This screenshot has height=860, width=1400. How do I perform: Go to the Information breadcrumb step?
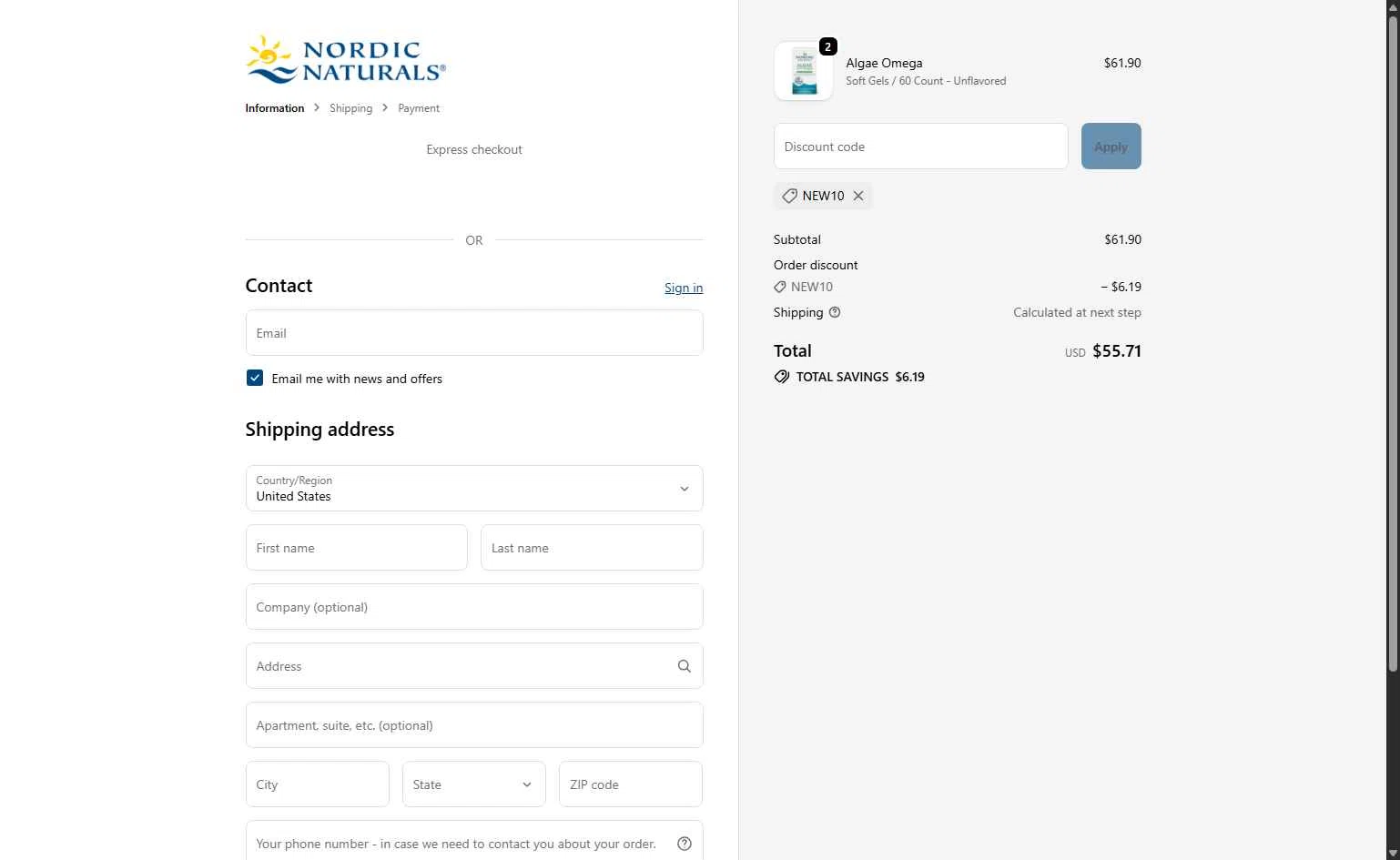tap(275, 108)
